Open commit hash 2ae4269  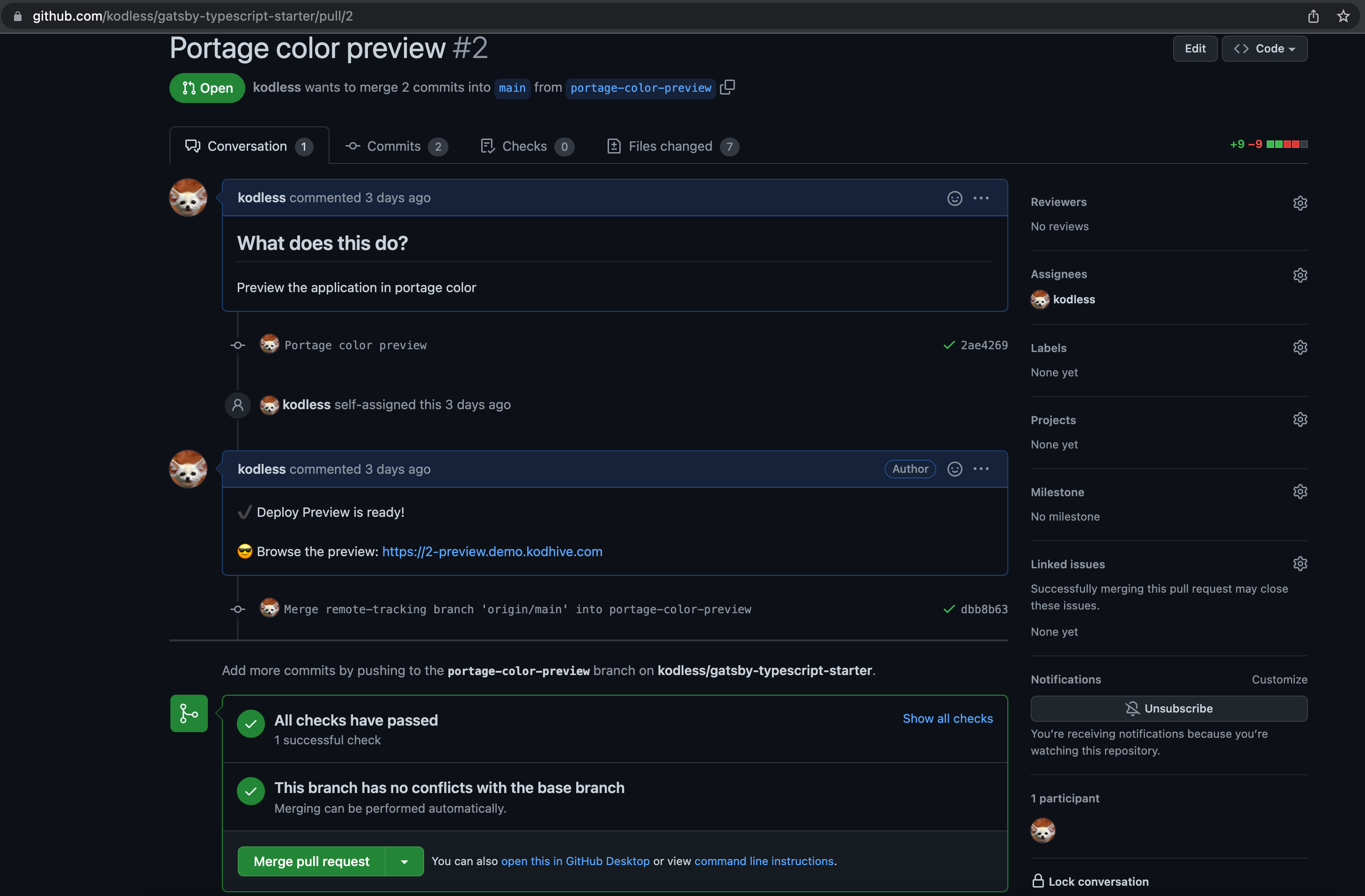pyautogui.click(x=984, y=345)
